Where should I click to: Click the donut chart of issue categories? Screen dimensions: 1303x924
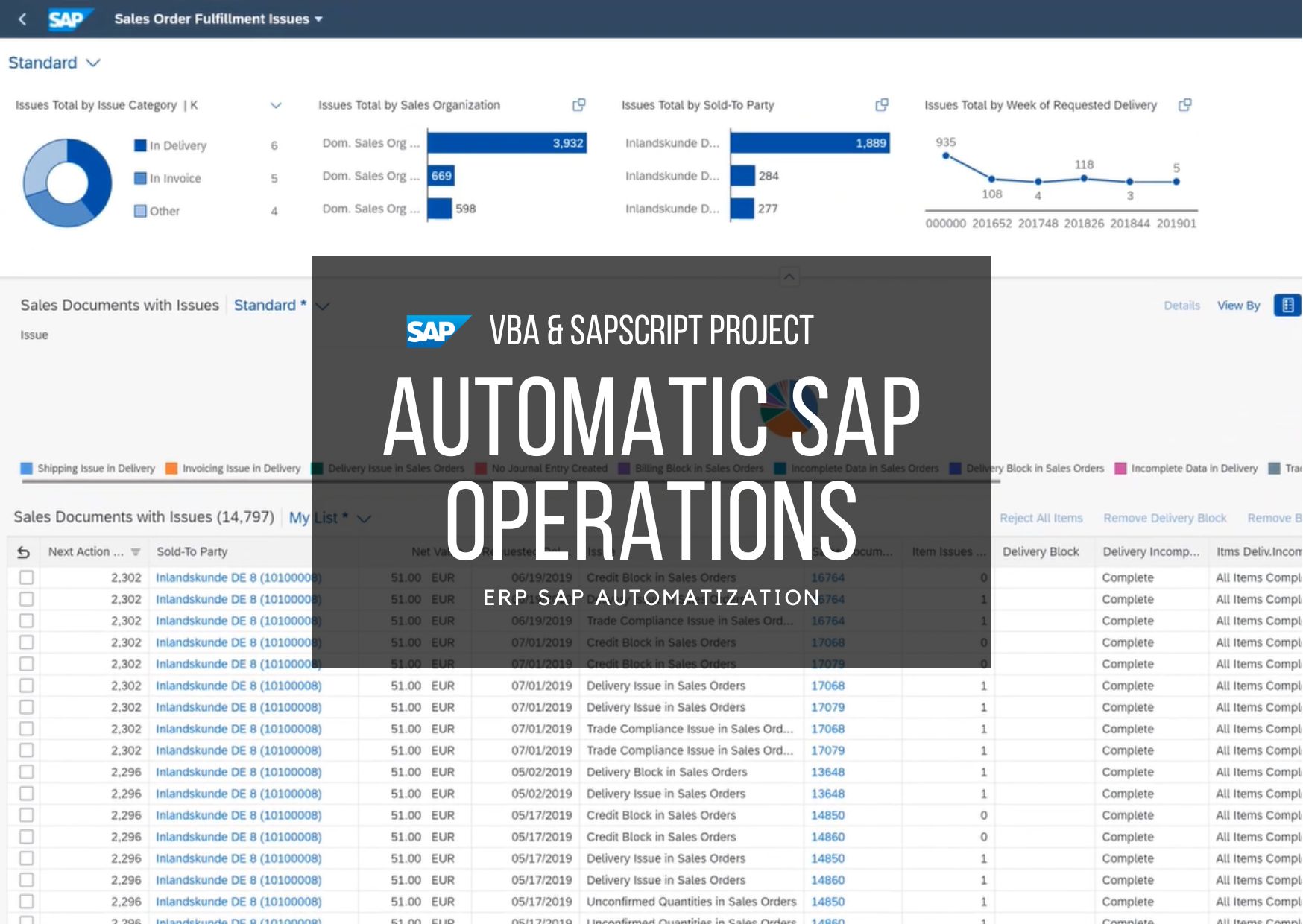coord(67,183)
